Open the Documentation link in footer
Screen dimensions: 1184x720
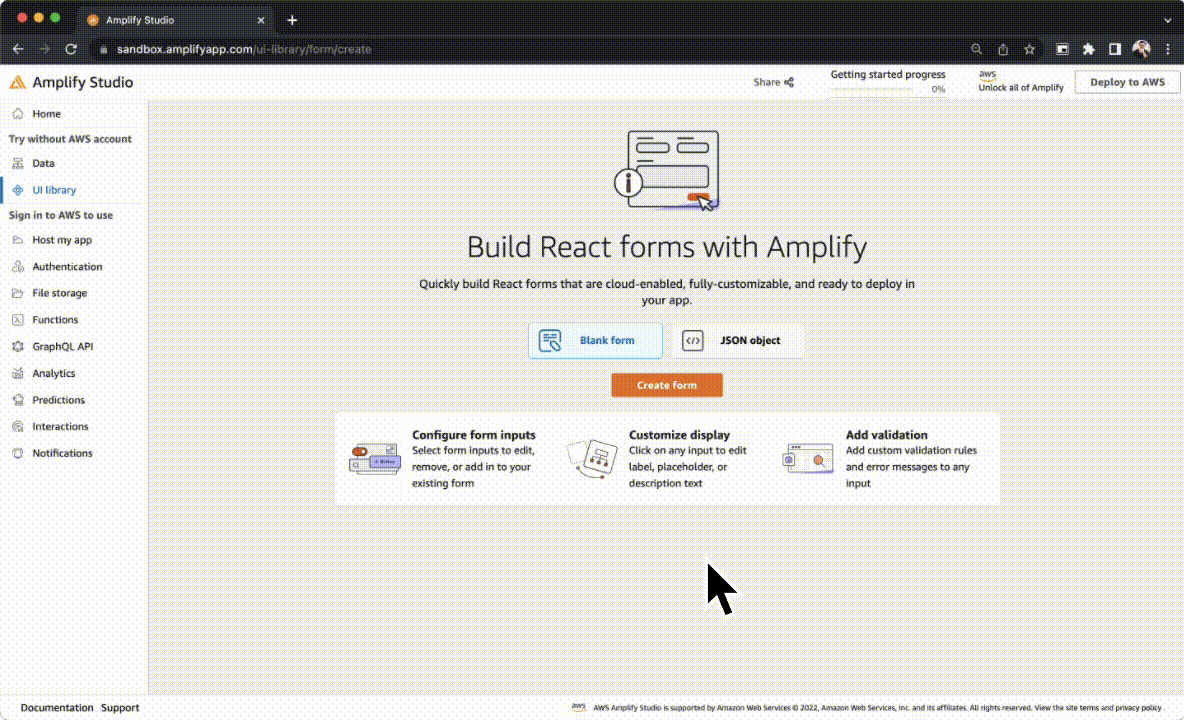(x=56, y=707)
